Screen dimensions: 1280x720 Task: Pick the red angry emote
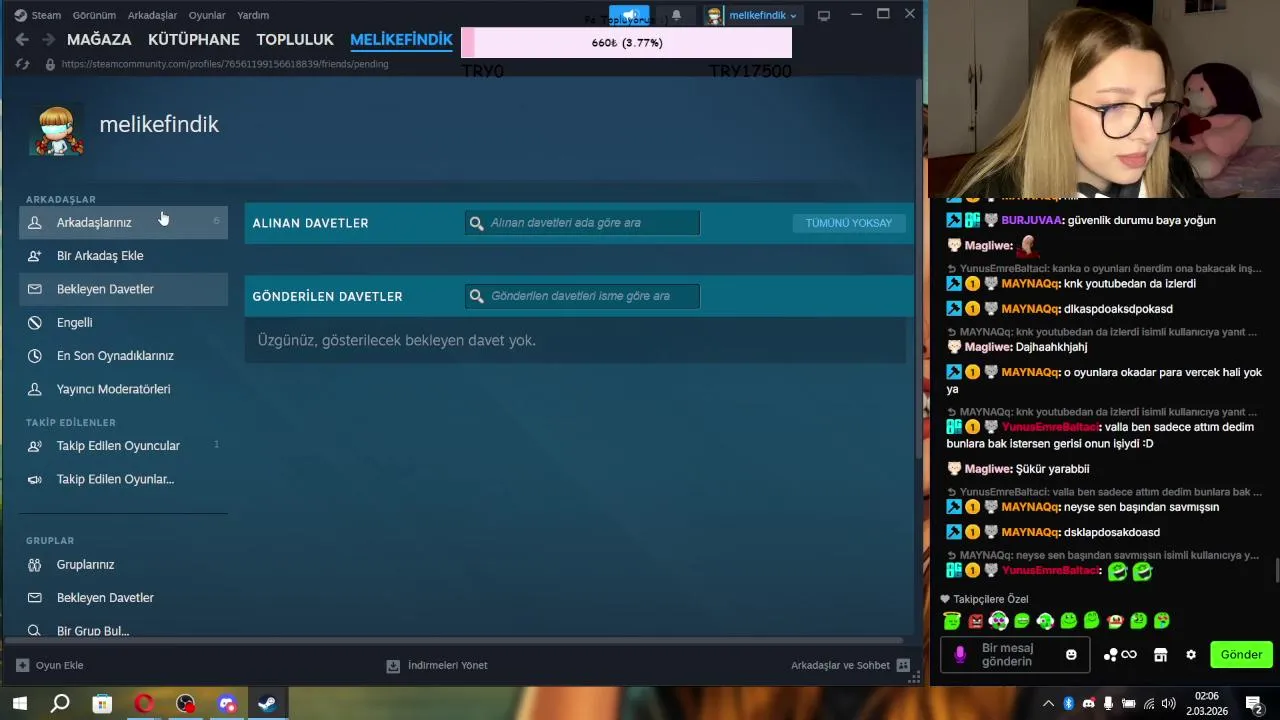(976, 621)
